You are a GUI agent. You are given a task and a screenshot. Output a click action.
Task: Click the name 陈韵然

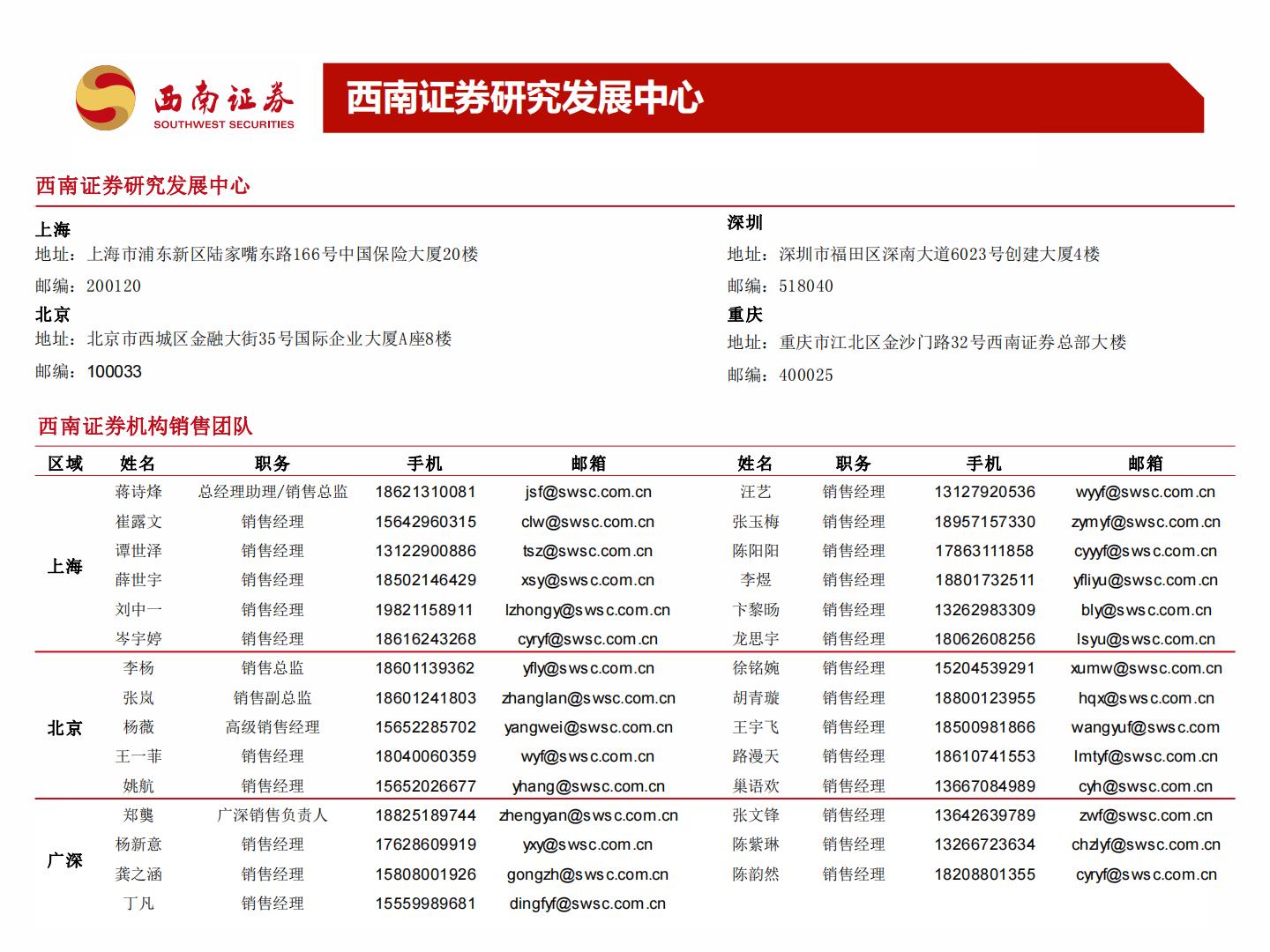tap(756, 874)
